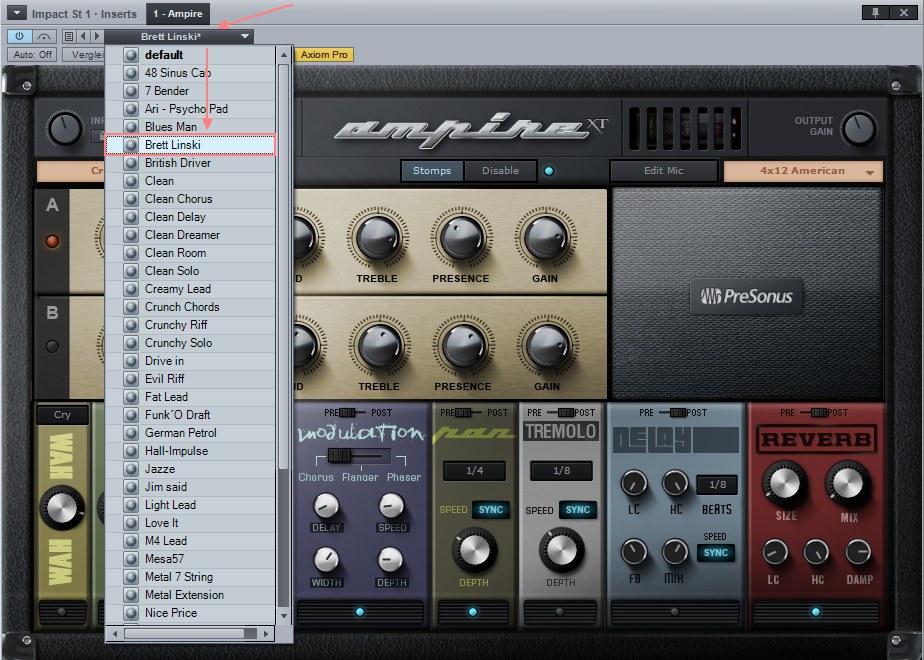Toggle the Wah pedal footswitch
The image size is (924, 660).
click(62, 612)
